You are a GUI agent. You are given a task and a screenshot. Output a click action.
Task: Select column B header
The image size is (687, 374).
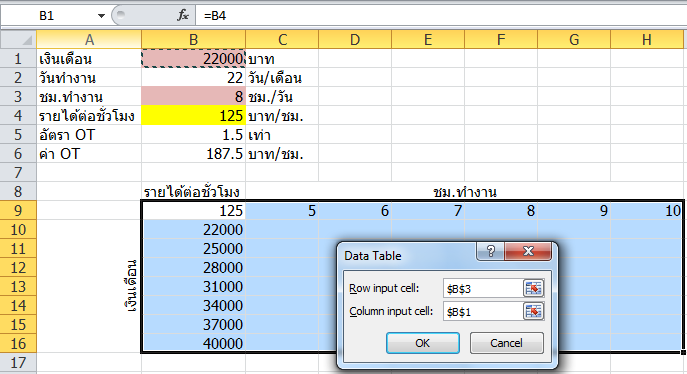pyautogui.click(x=193, y=40)
